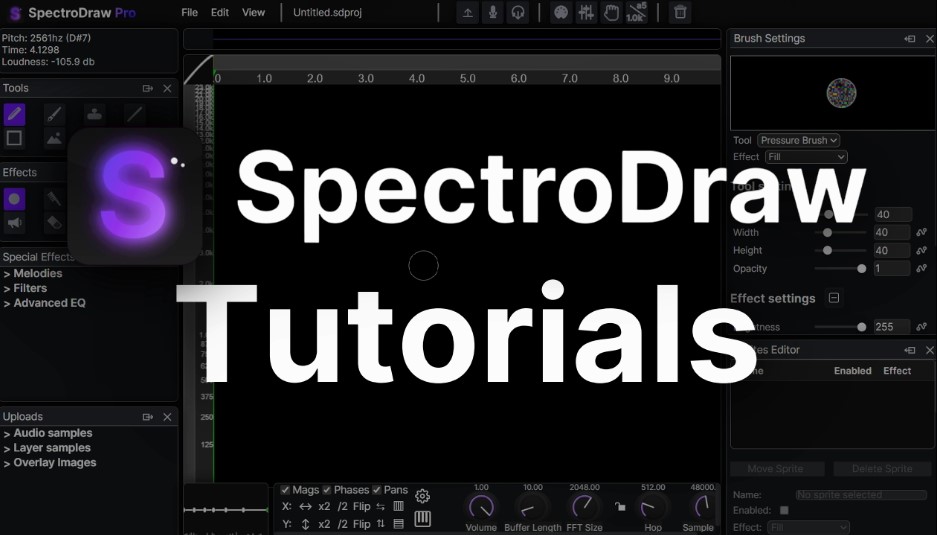The image size is (937, 535).
Task: Click the Y axis fit-height arrows icon
Action: pyautogui.click(x=305, y=524)
